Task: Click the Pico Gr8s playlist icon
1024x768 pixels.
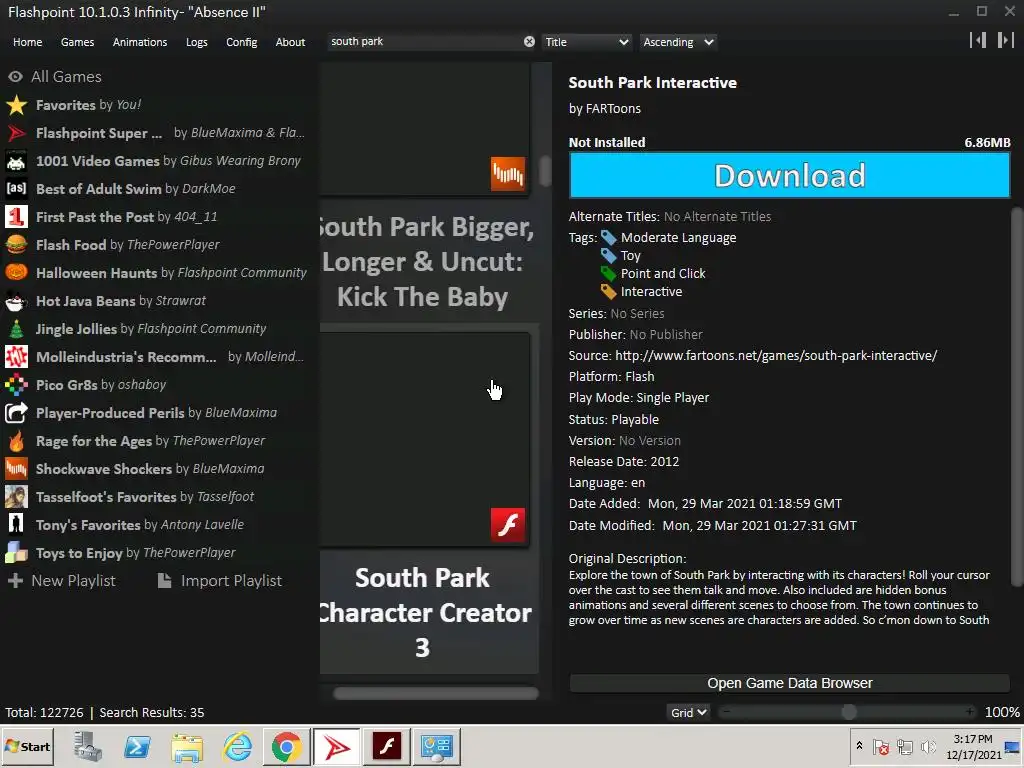Action: (x=16, y=385)
